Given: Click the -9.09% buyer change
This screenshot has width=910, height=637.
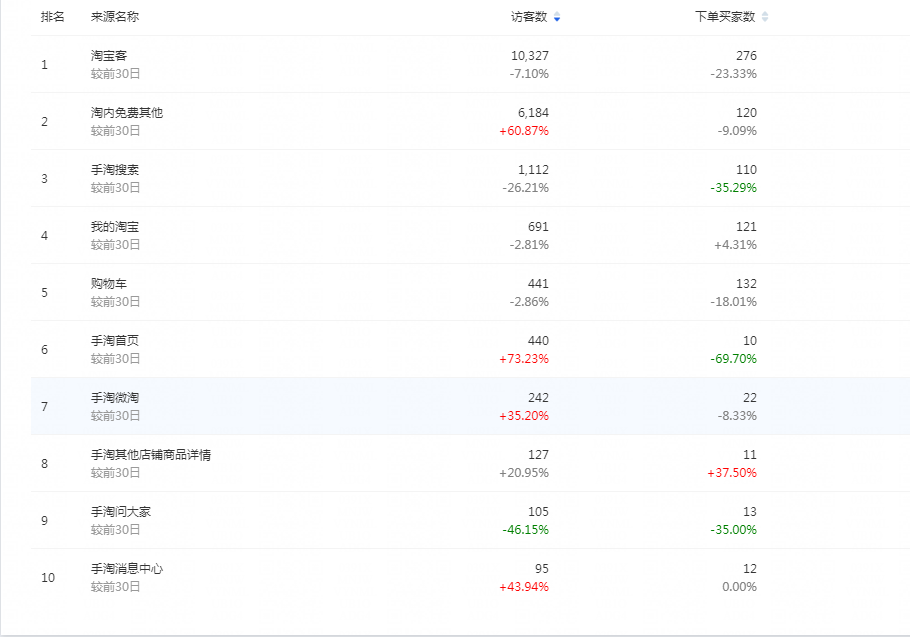Looking at the screenshot, I should [737, 131].
